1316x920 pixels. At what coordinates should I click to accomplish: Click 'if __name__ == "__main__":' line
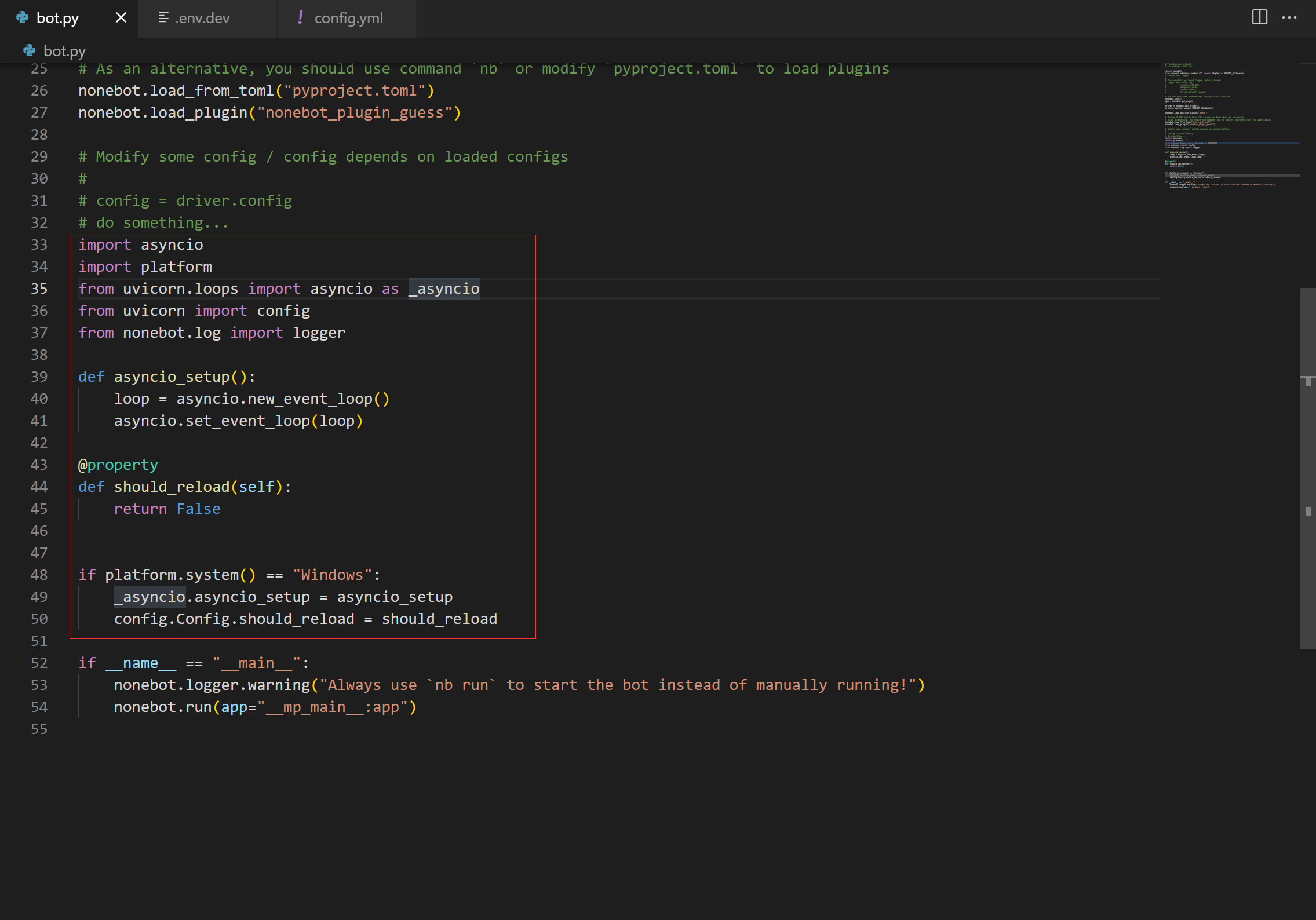click(194, 663)
